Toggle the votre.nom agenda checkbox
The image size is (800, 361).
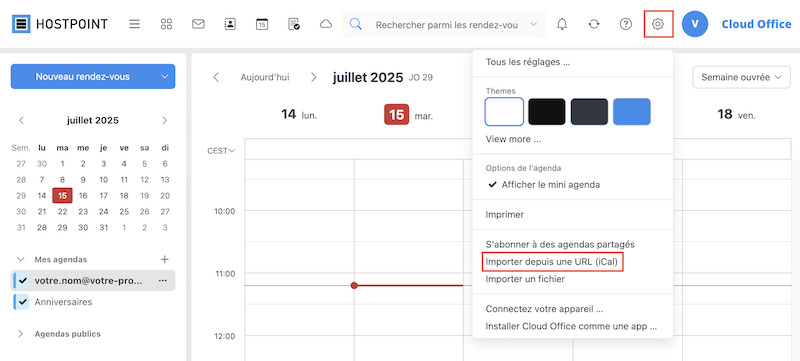21,280
